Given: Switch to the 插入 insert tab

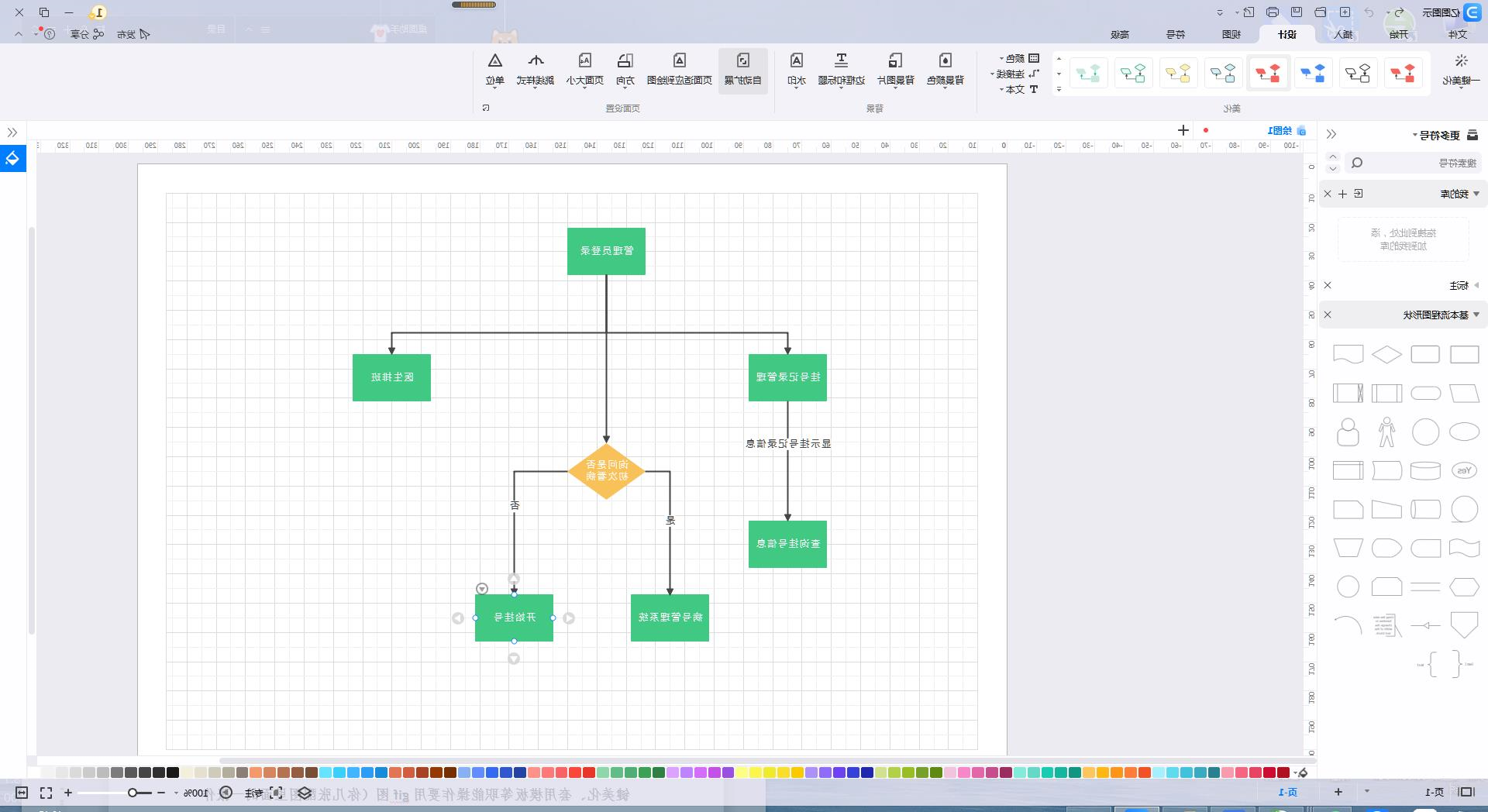Looking at the screenshot, I should coord(1343,34).
